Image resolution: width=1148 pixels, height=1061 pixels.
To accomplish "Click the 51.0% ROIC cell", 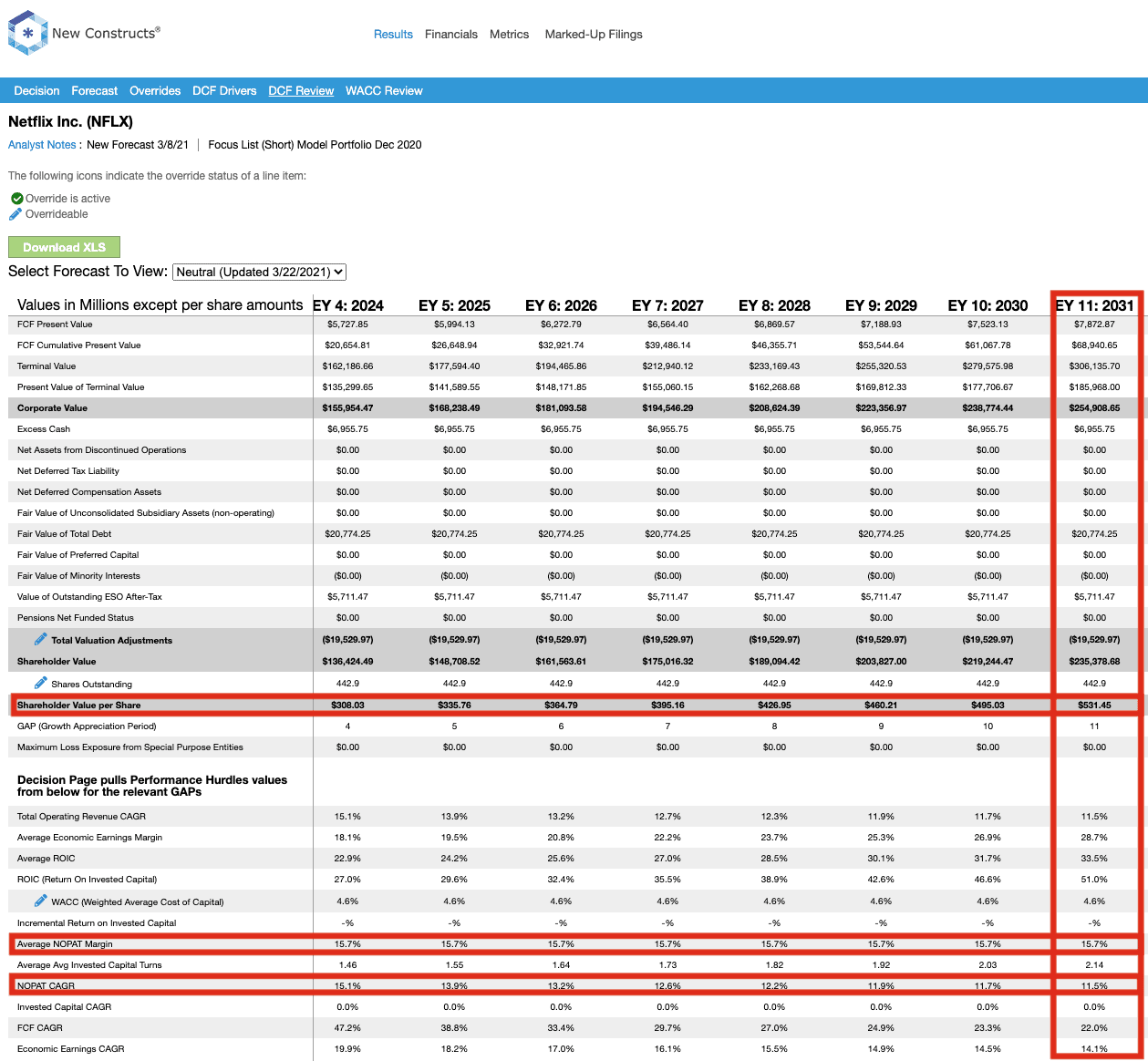I will 1094,880.
